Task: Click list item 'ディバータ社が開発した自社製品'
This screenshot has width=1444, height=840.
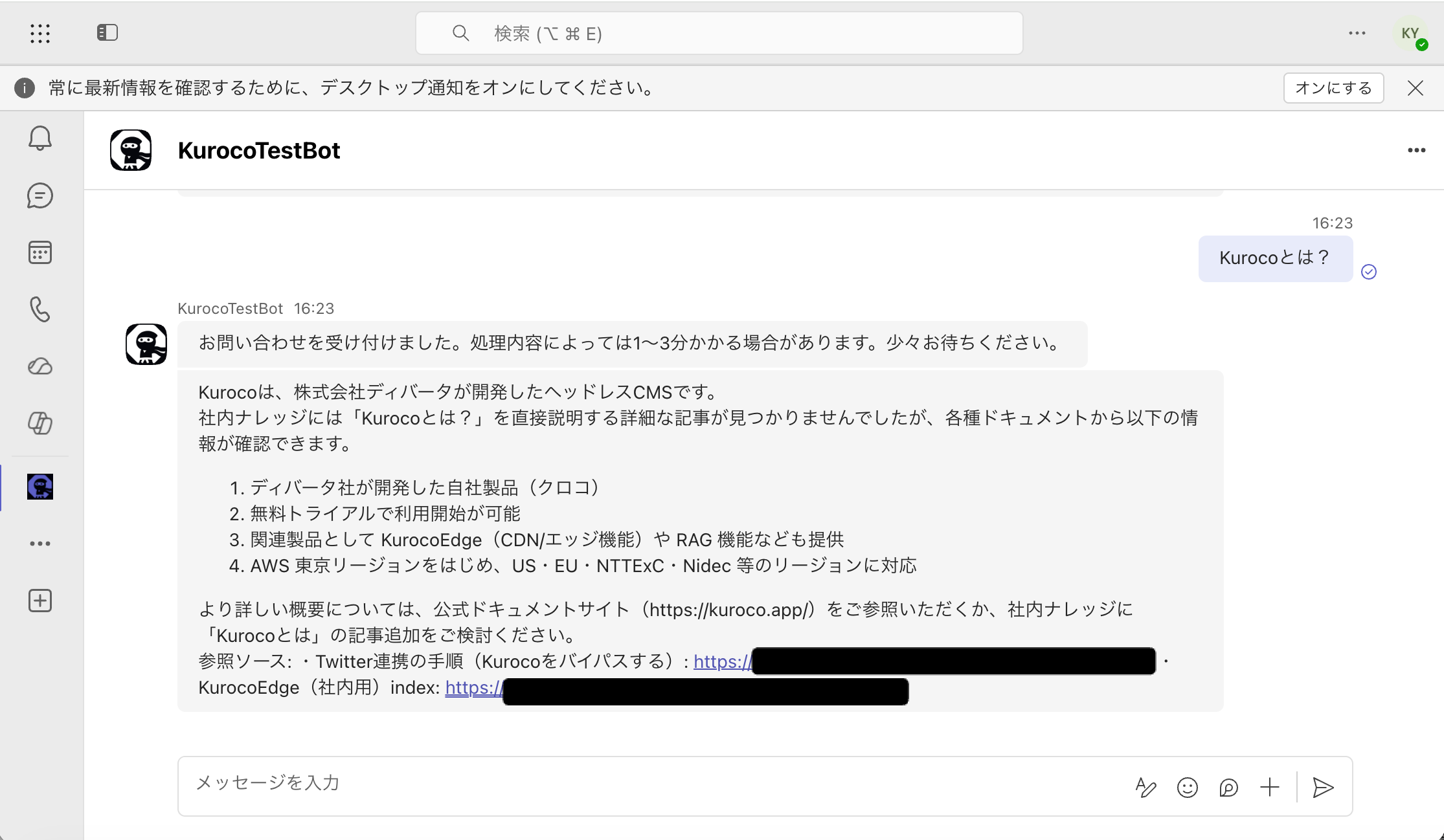Action: [x=425, y=487]
